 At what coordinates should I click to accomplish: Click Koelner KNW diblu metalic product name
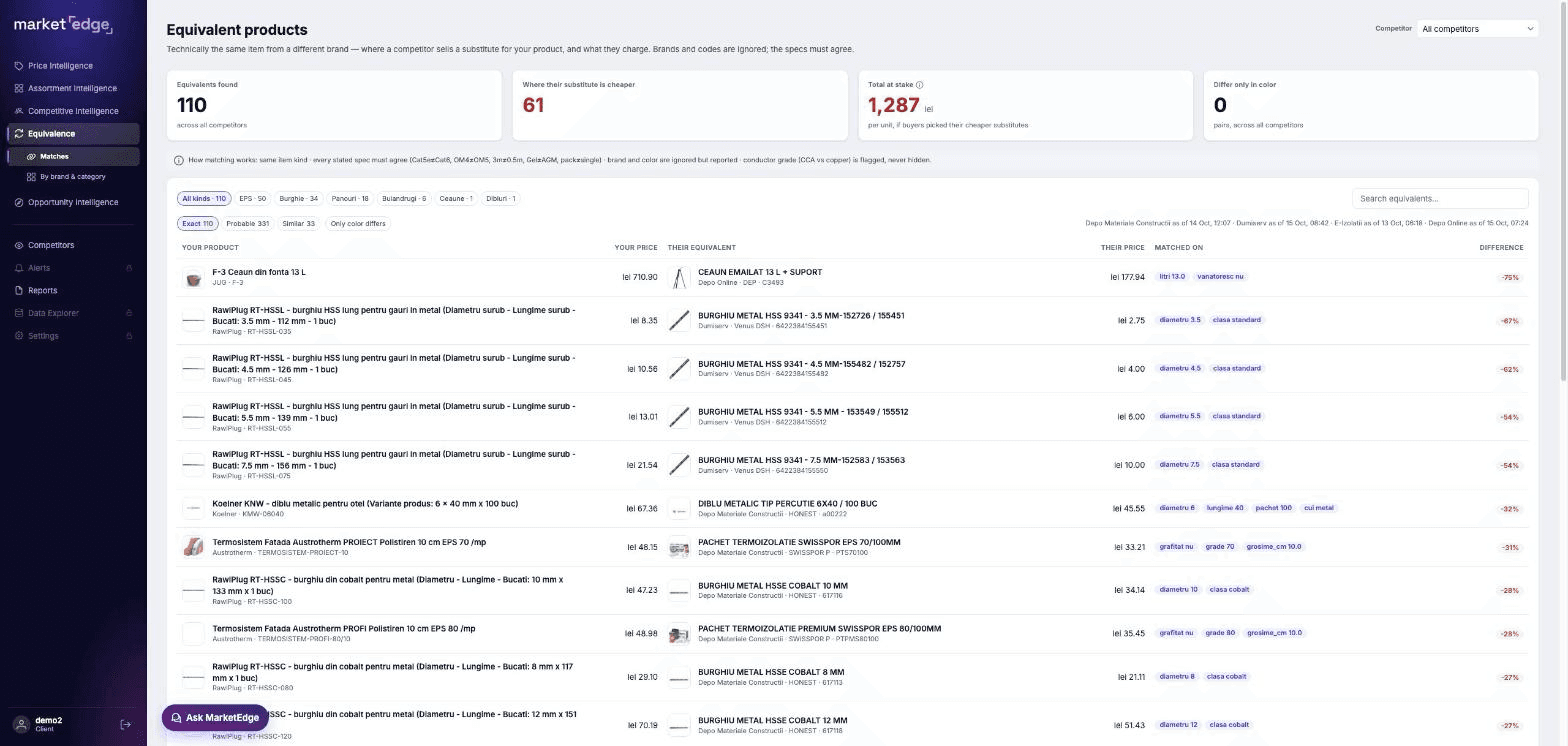click(365, 504)
